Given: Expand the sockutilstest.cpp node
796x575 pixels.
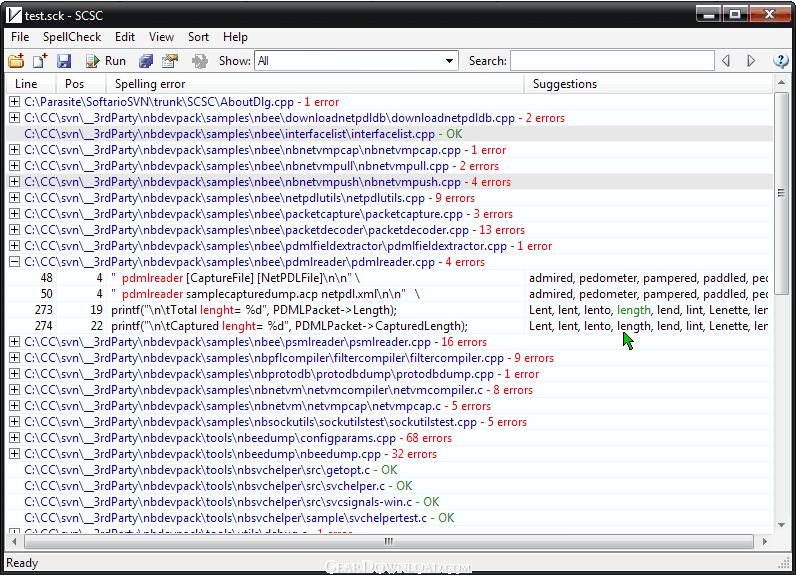Looking at the screenshot, I should pyautogui.click(x=14, y=422).
